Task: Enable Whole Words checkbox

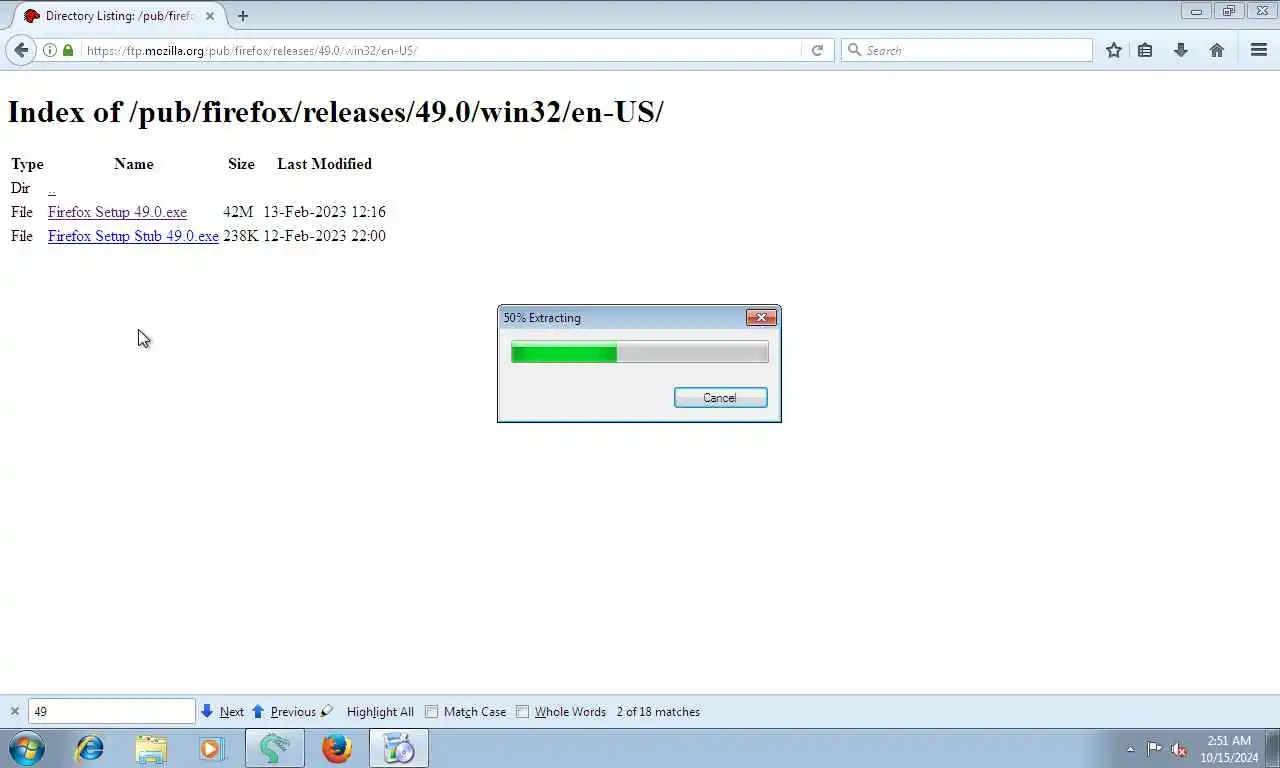Action: [522, 712]
